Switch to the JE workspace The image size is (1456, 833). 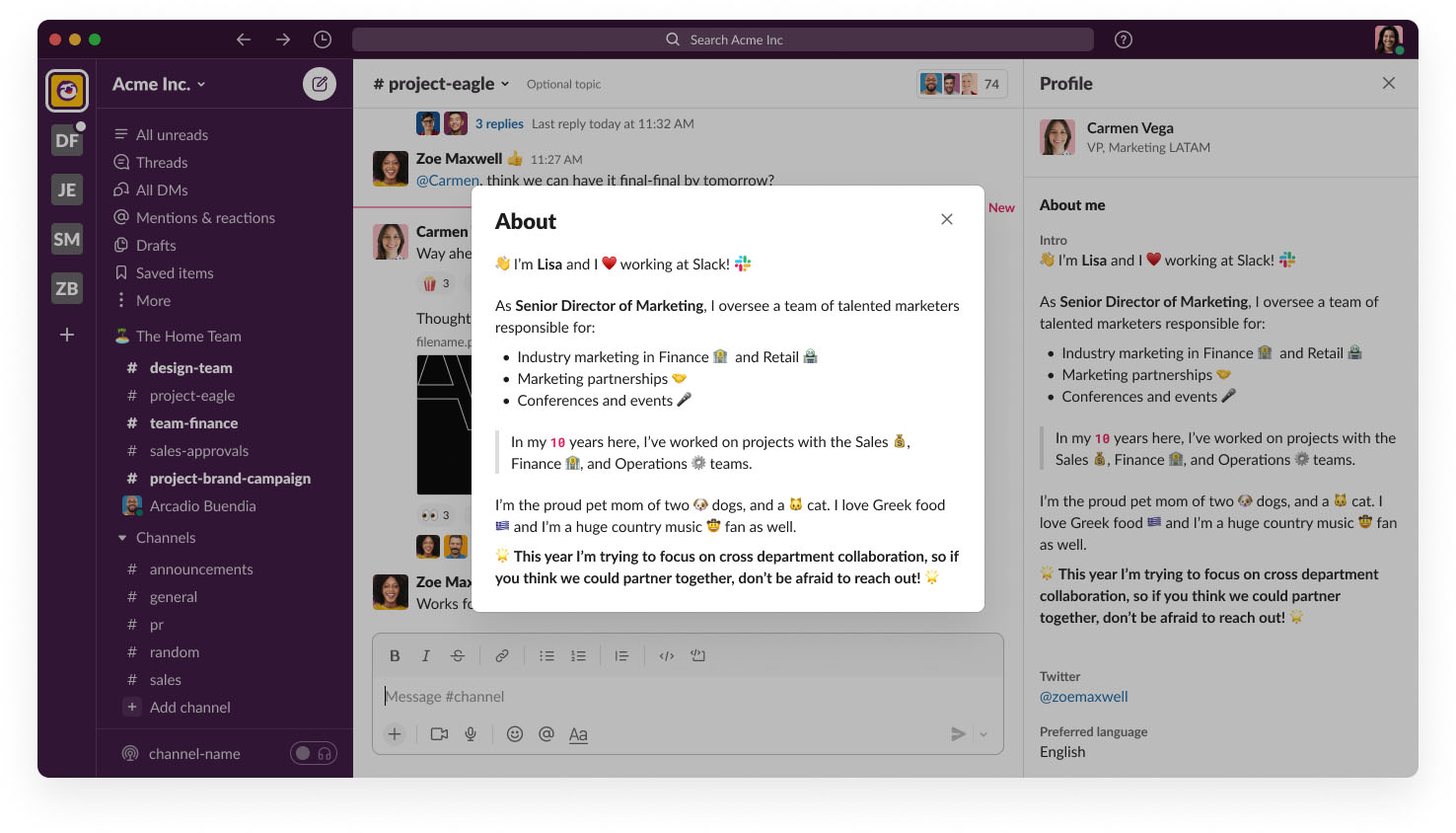[67, 189]
